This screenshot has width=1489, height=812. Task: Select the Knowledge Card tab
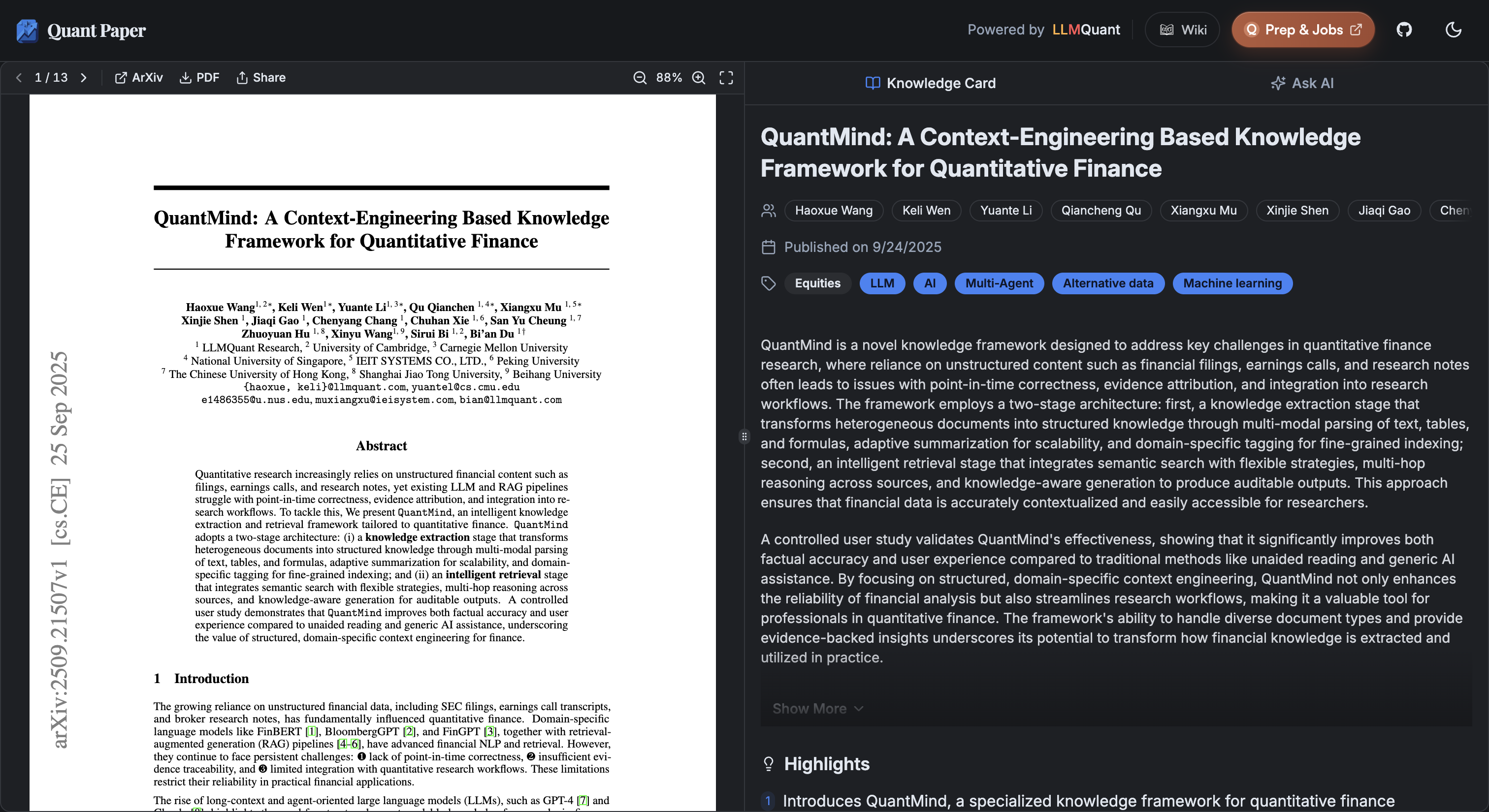931,83
